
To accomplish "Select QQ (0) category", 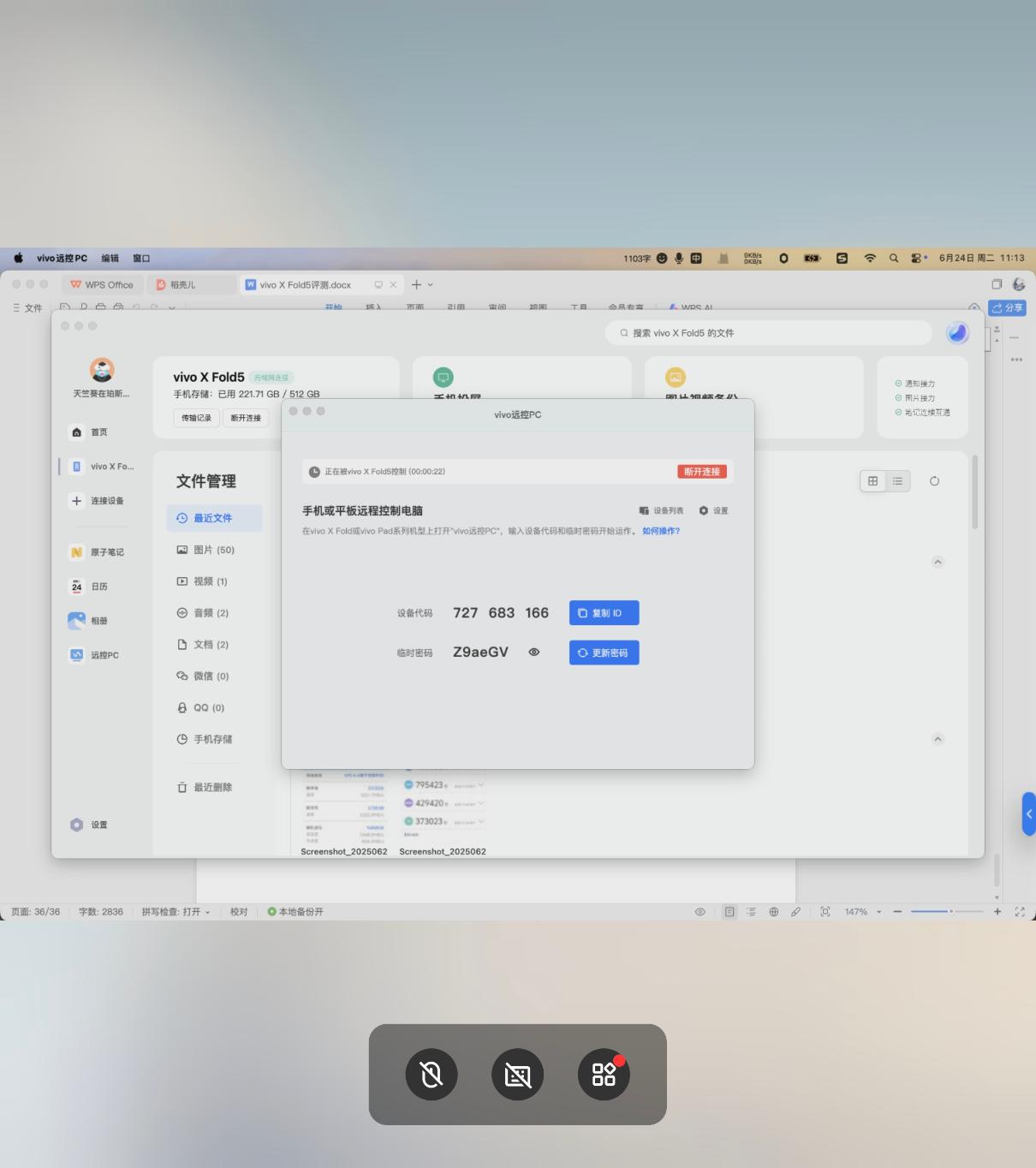I will click(200, 708).
